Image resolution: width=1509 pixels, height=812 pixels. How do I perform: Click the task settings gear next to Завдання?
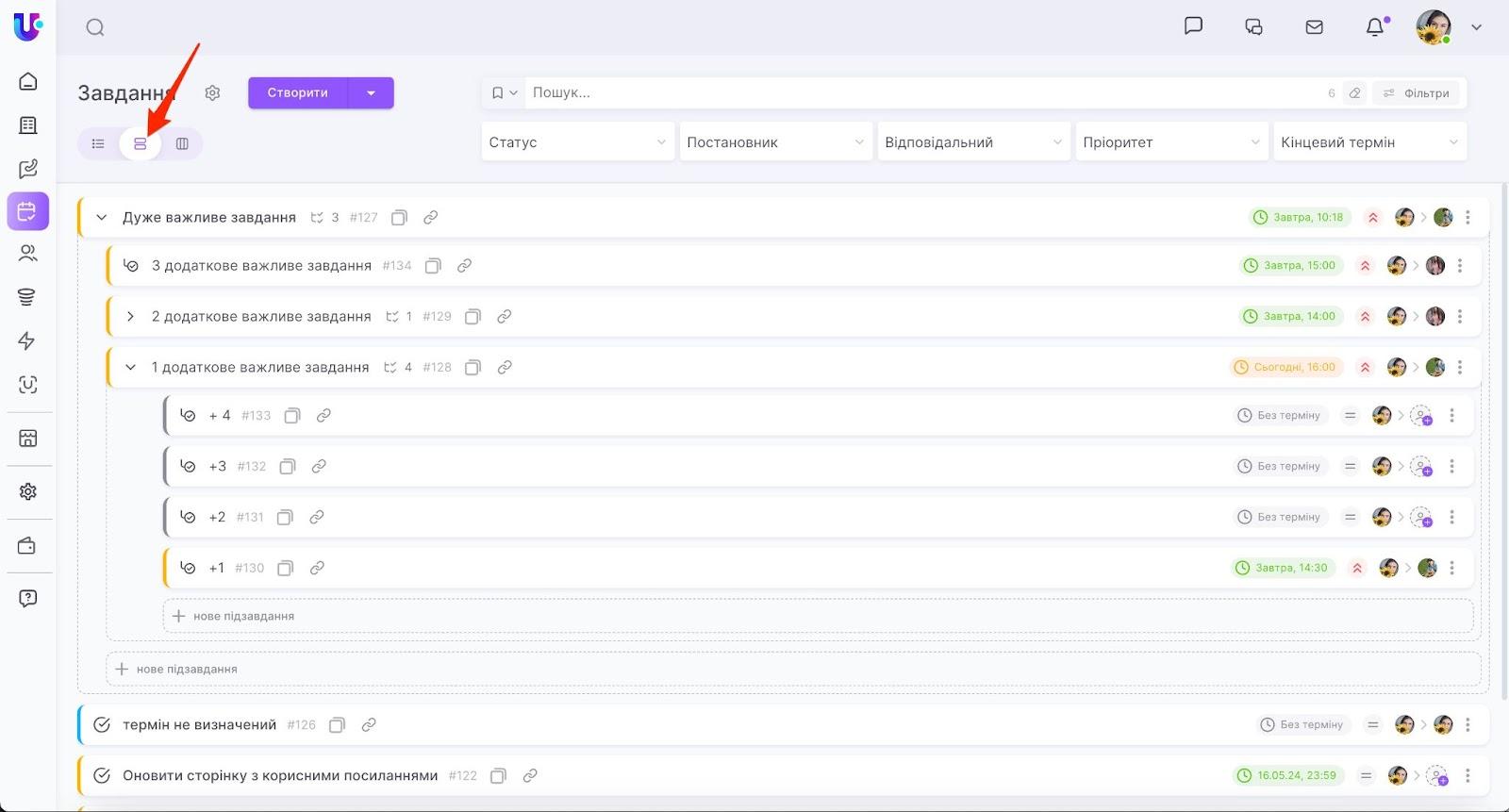[x=212, y=92]
